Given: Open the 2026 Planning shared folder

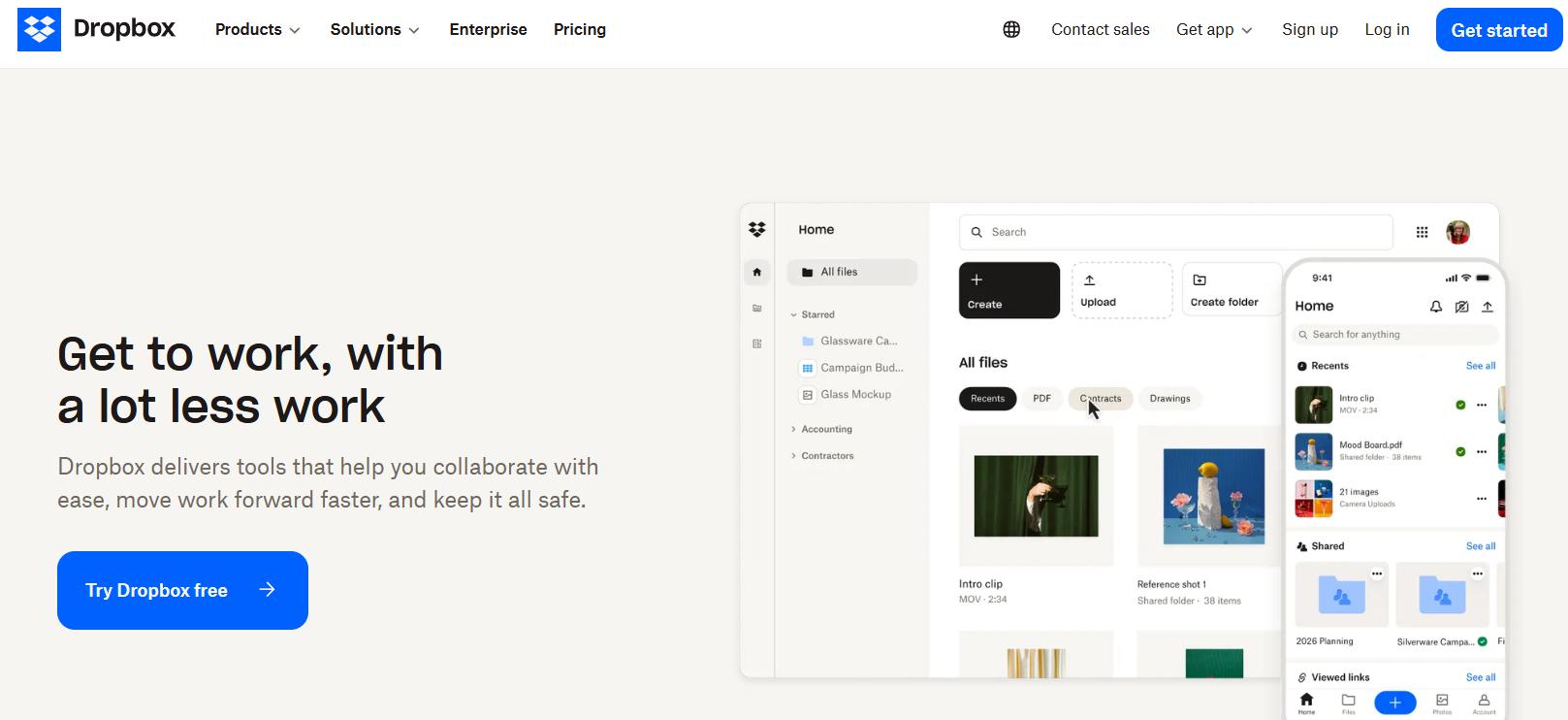Looking at the screenshot, I should click(x=1342, y=594).
